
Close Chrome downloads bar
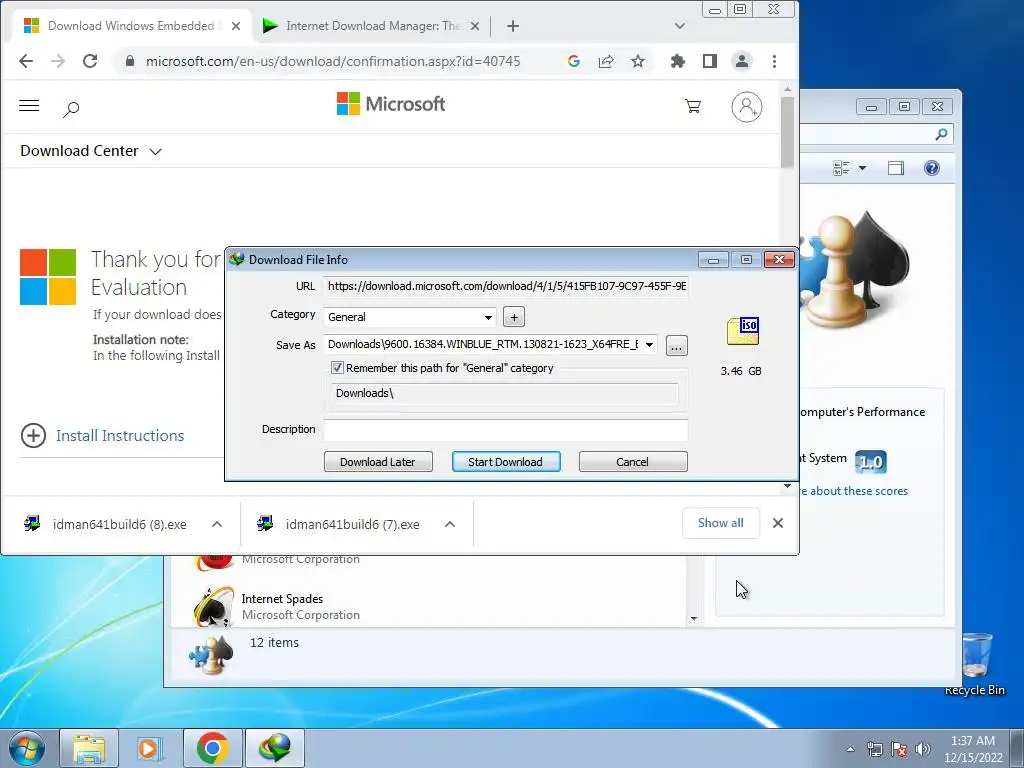(x=778, y=523)
